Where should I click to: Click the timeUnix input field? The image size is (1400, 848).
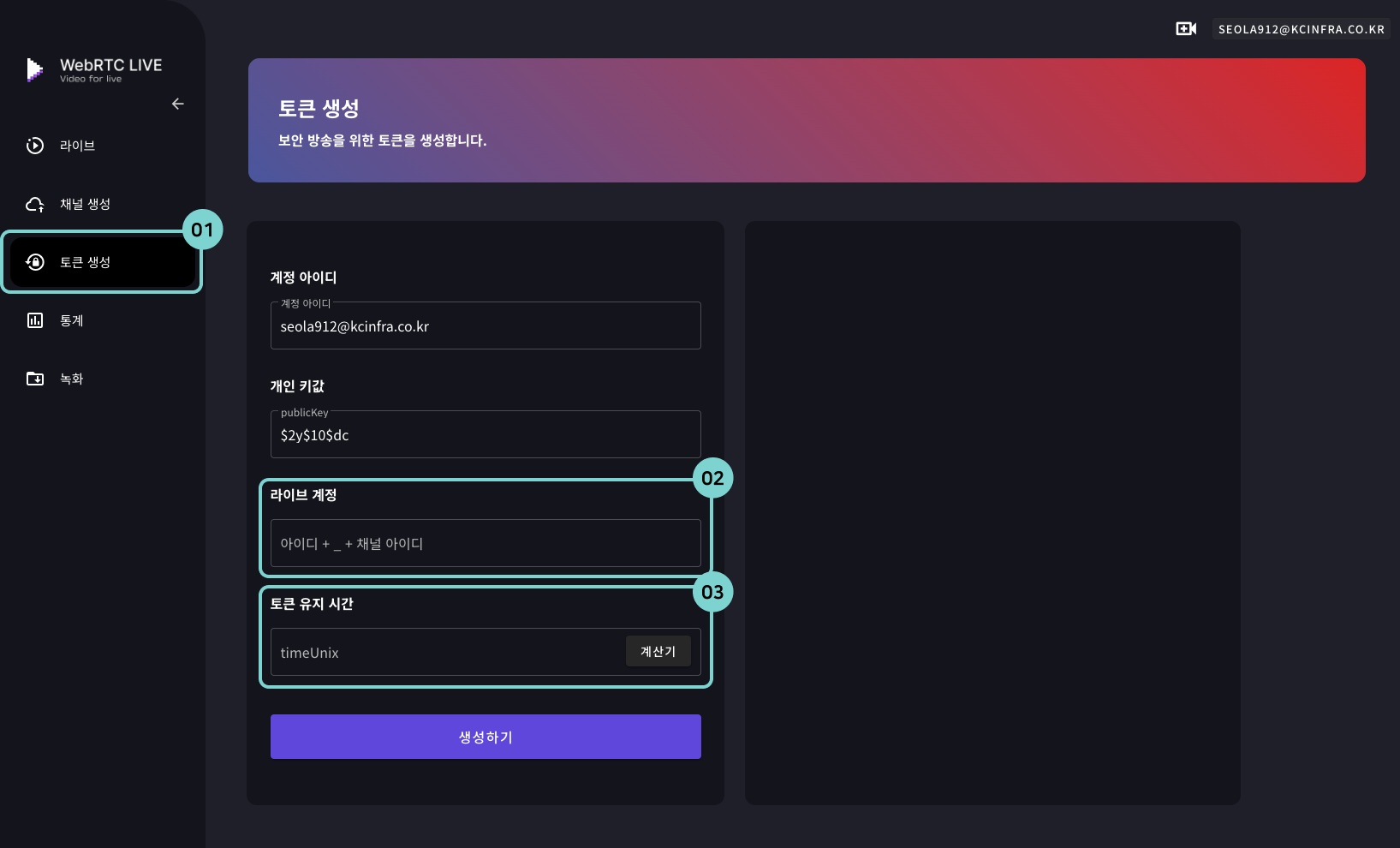(445, 653)
